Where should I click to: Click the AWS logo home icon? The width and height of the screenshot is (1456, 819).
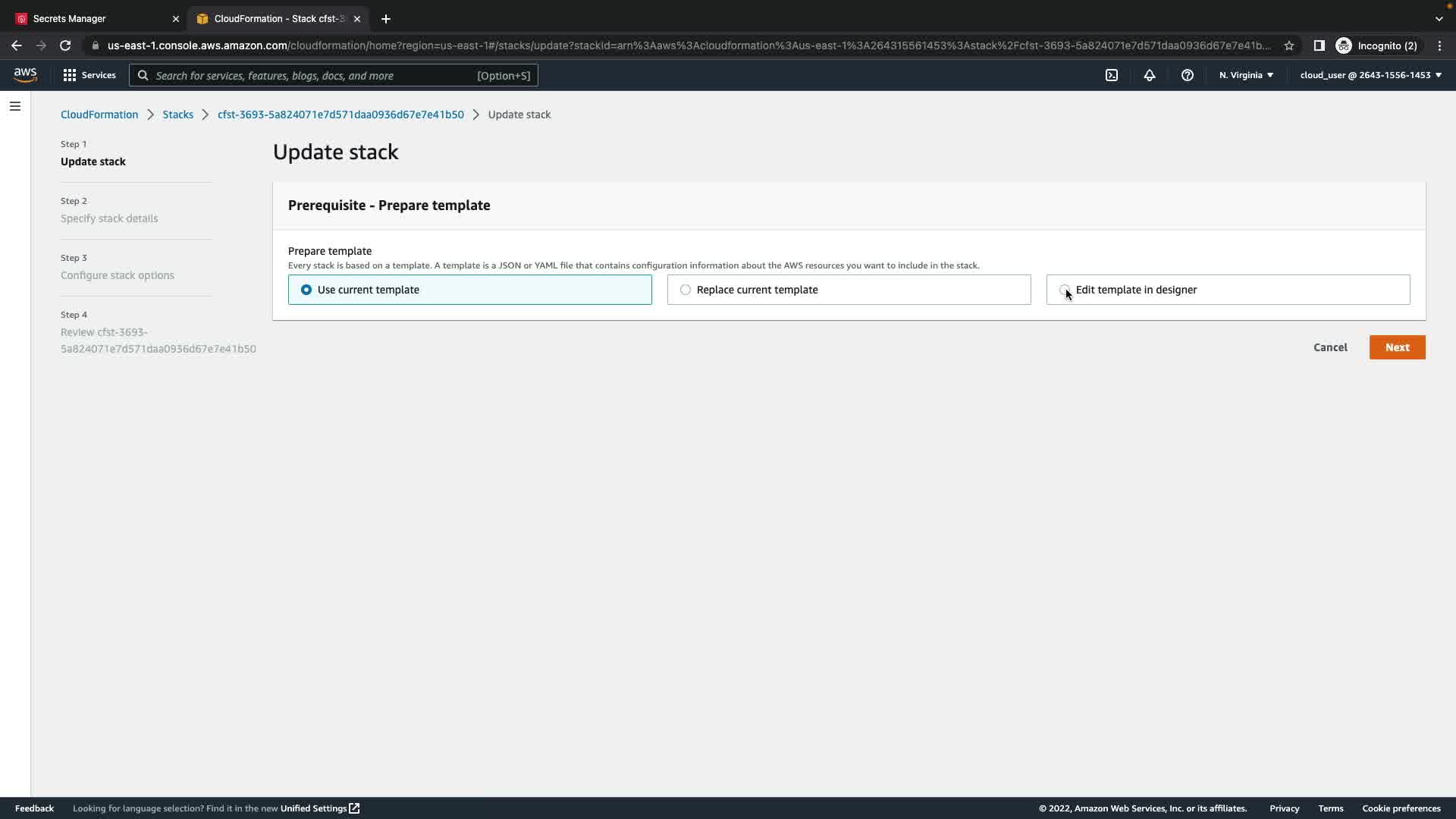tap(25, 75)
